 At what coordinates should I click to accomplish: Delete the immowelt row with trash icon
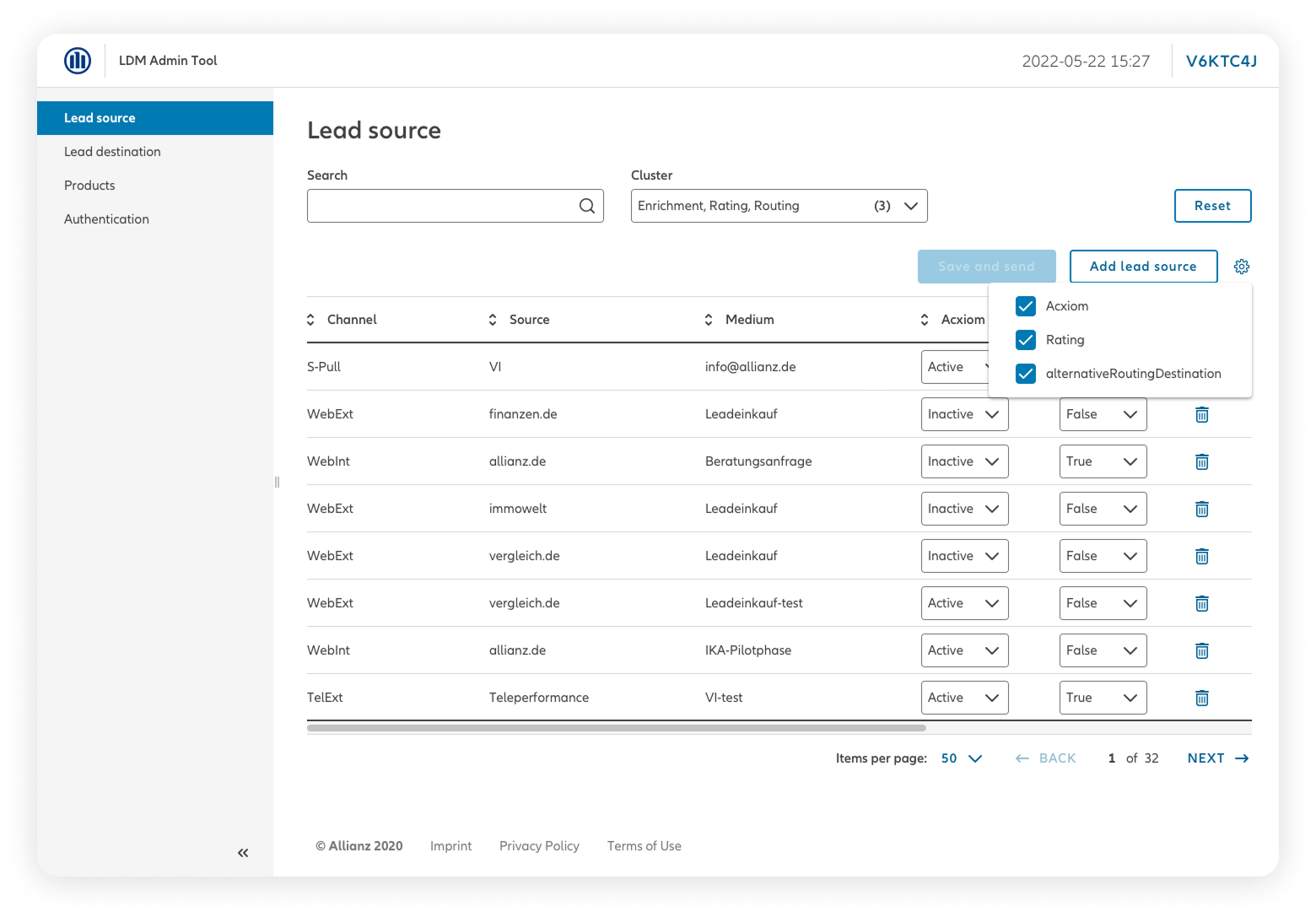click(1202, 509)
